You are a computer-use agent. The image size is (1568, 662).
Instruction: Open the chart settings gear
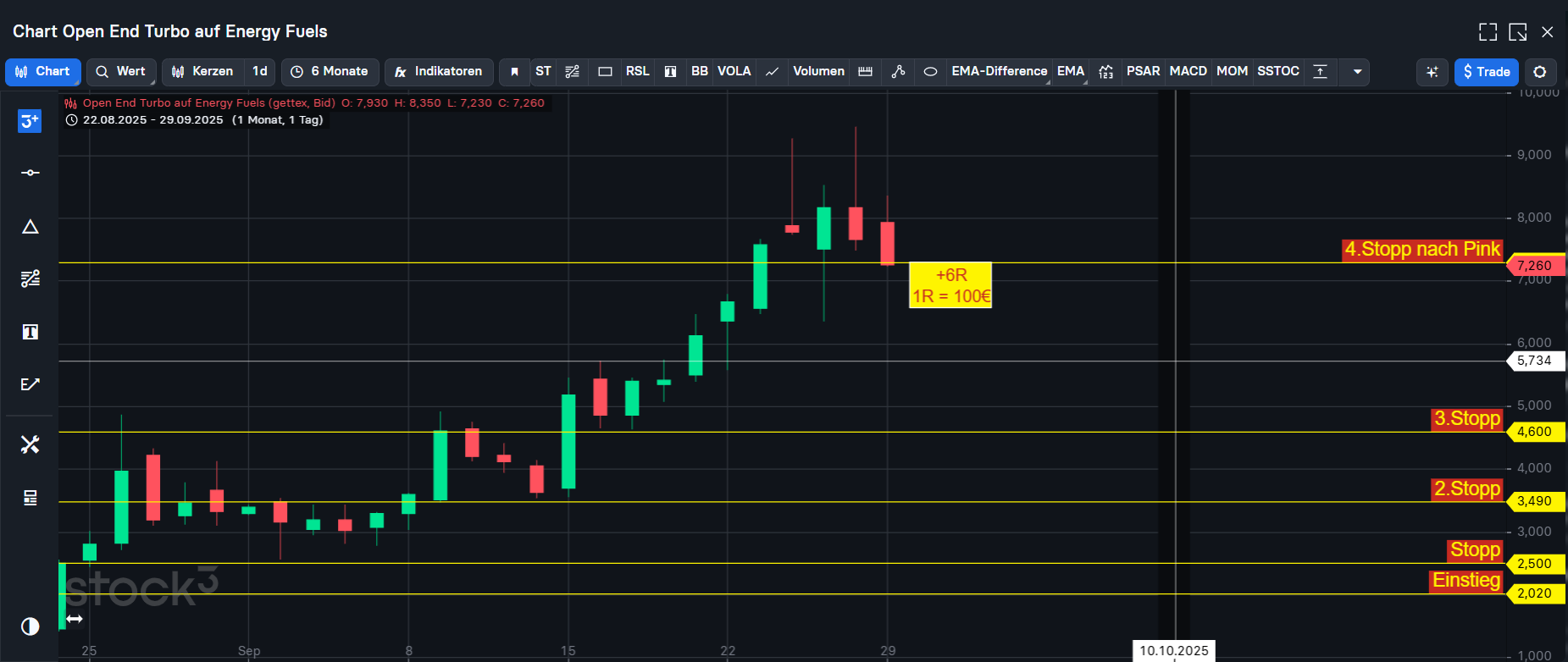click(1540, 72)
